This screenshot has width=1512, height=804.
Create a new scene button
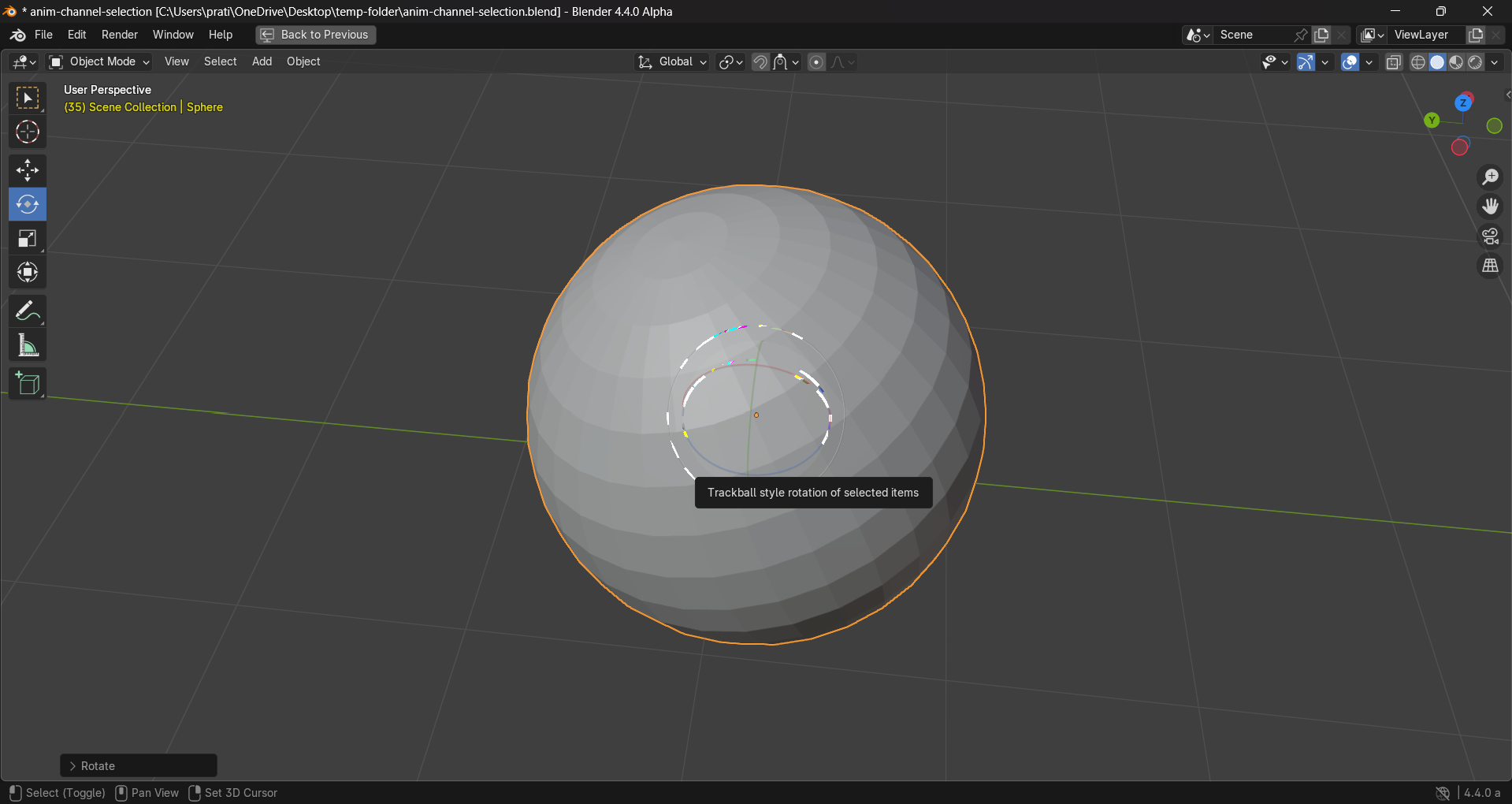coord(1321,35)
